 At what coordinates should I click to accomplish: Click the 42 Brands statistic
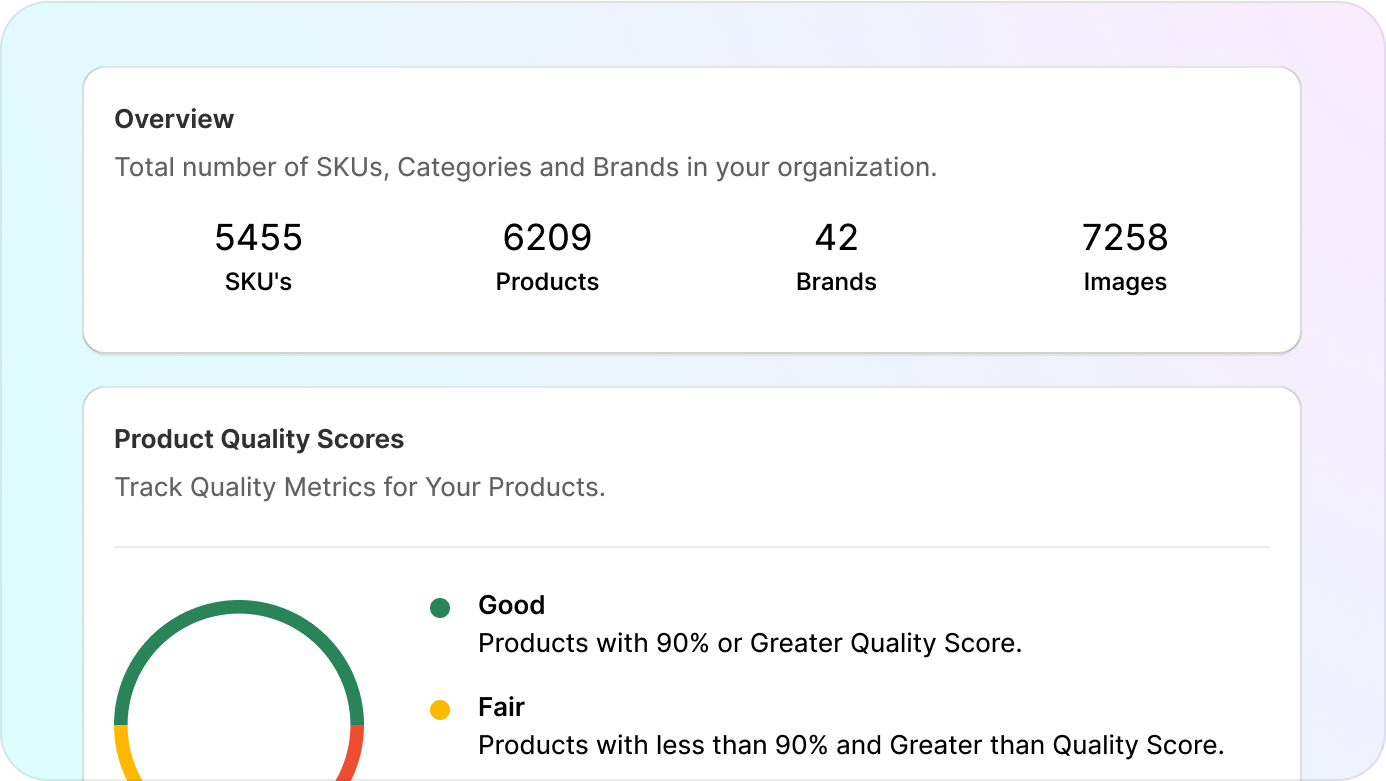[x=836, y=238]
